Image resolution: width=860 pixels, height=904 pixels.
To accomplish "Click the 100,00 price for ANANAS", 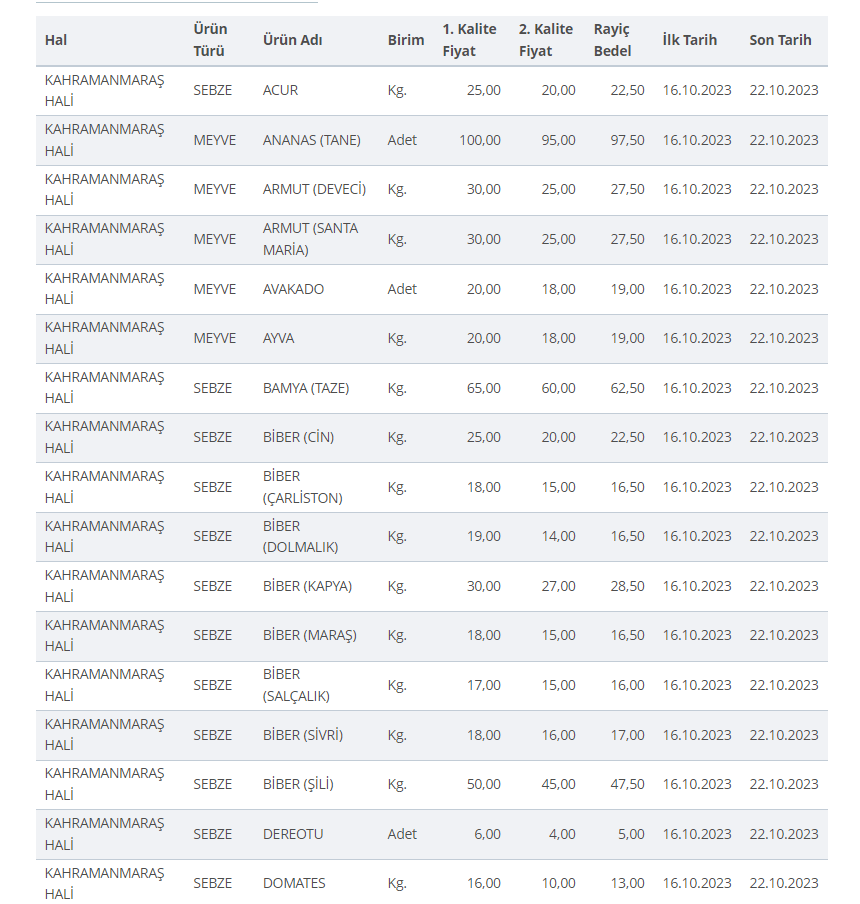I will click(480, 140).
